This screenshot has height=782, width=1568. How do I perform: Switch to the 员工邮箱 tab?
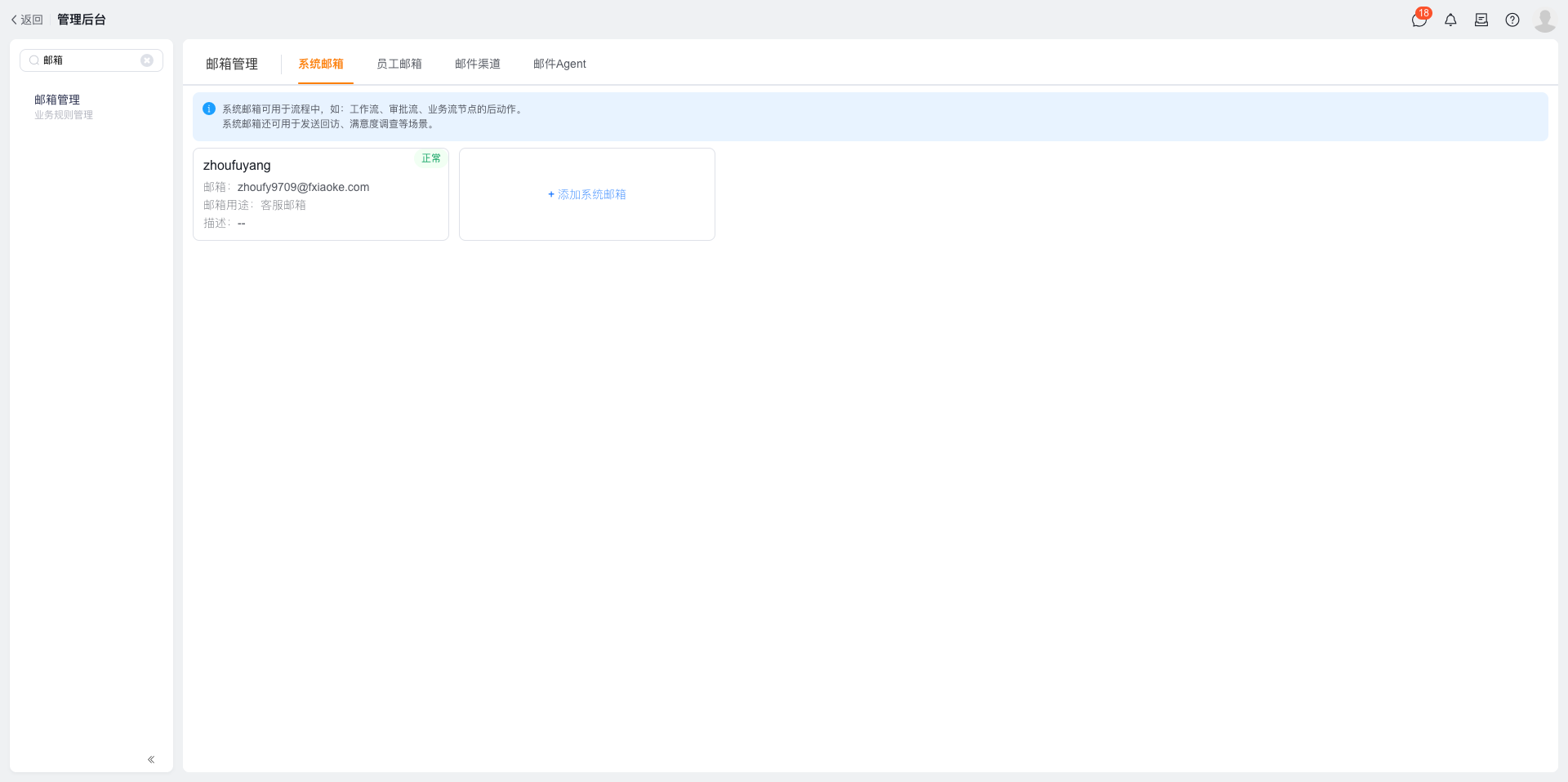399,64
